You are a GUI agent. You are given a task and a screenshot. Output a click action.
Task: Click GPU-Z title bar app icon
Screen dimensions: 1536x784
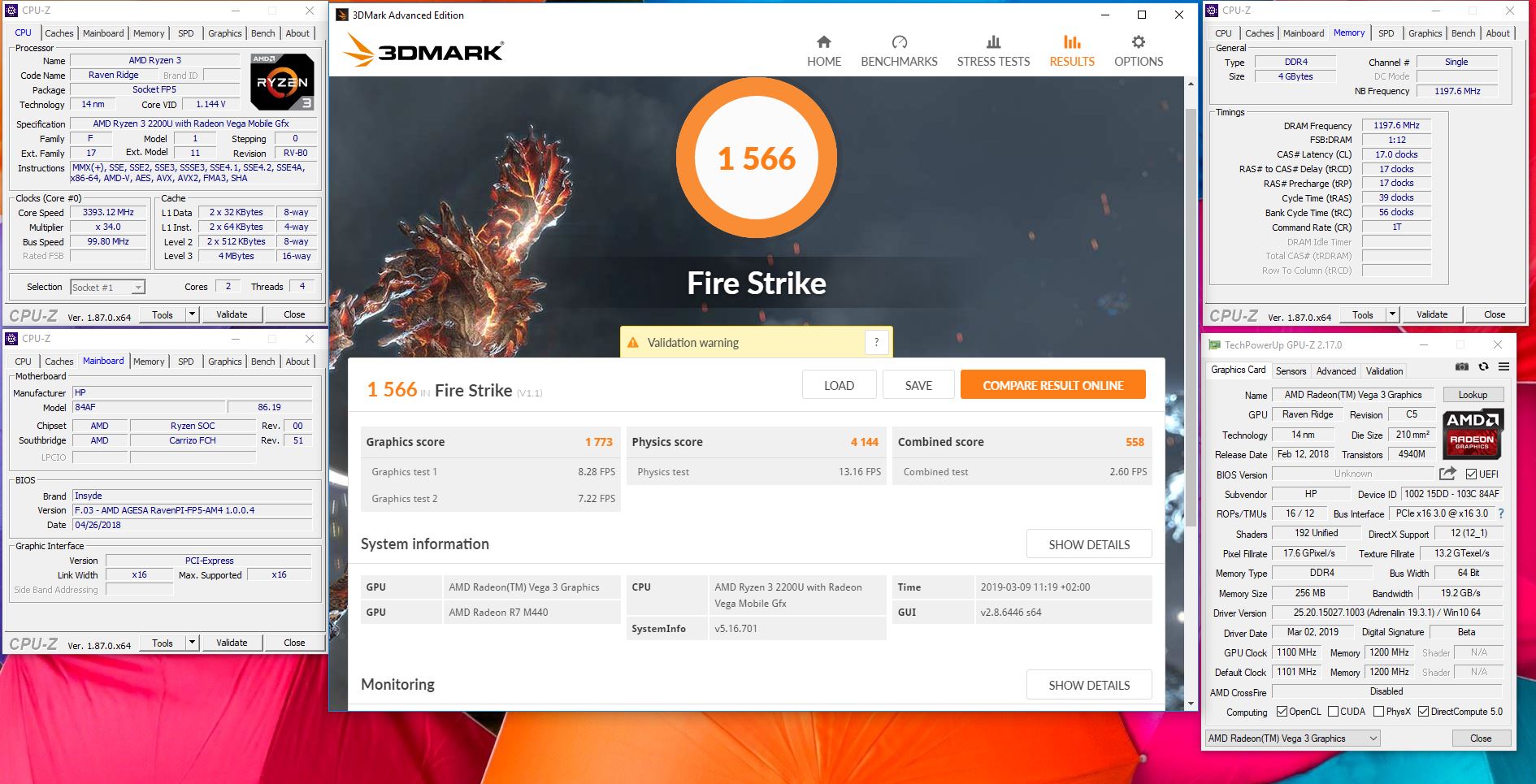pyautogui.click(x=1214, y=344)
